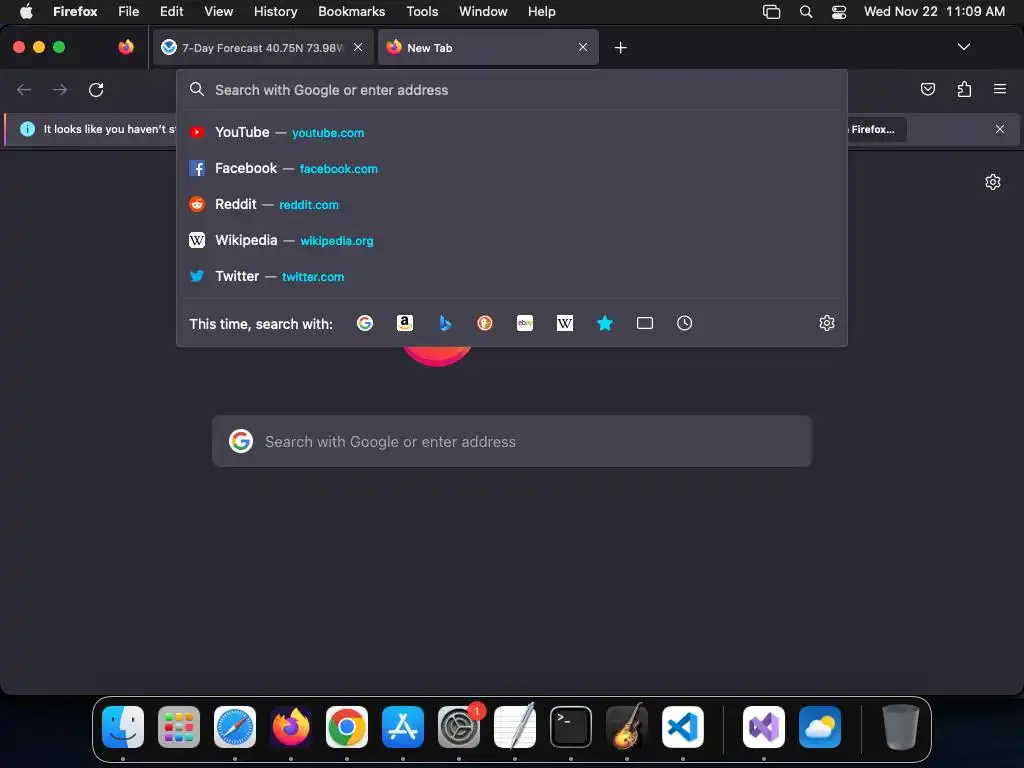The height and width of the screenshot is (768, 1024).
Task: Open the Firefox application menu (hamburger)
Action: tap(1000, 89)
